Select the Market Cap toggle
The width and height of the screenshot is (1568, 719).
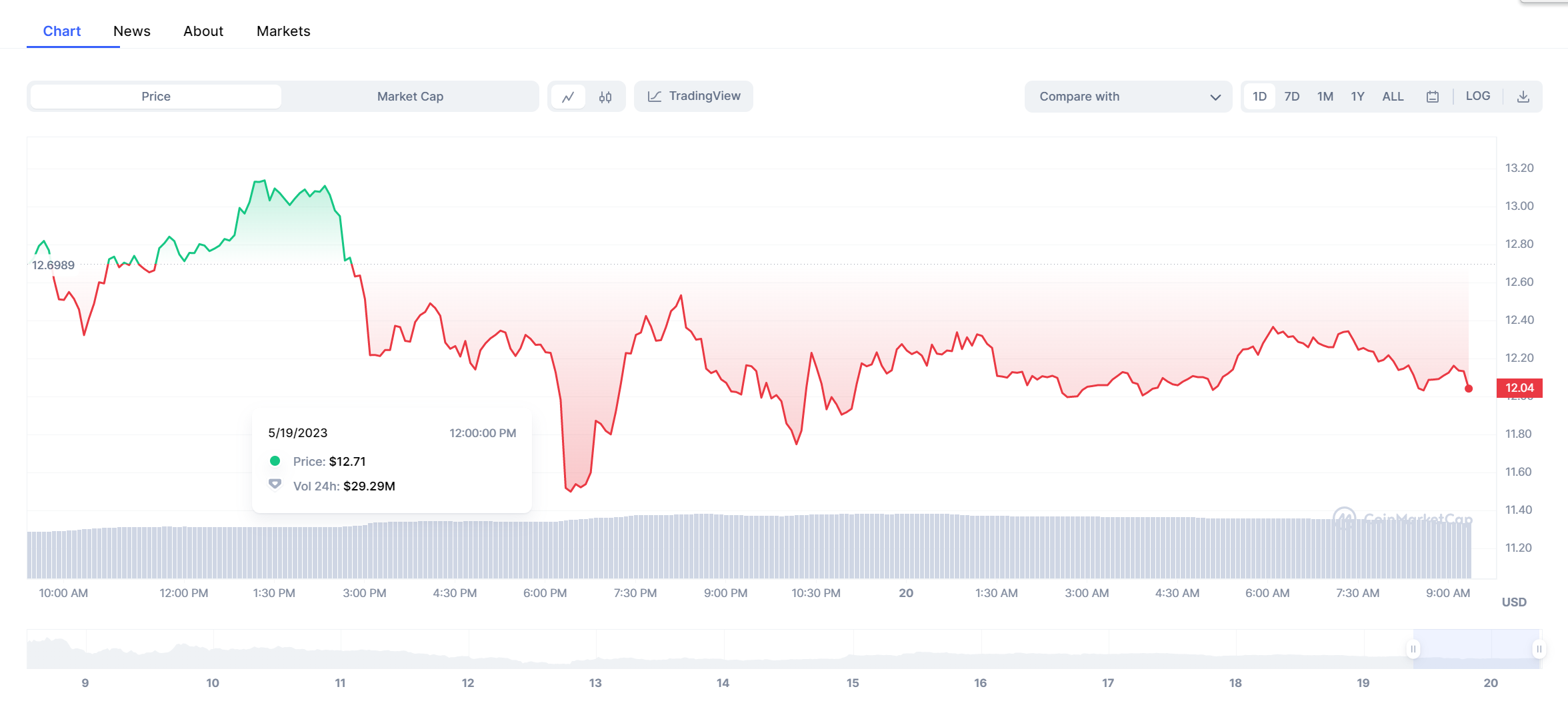click(x=410, y=97)
